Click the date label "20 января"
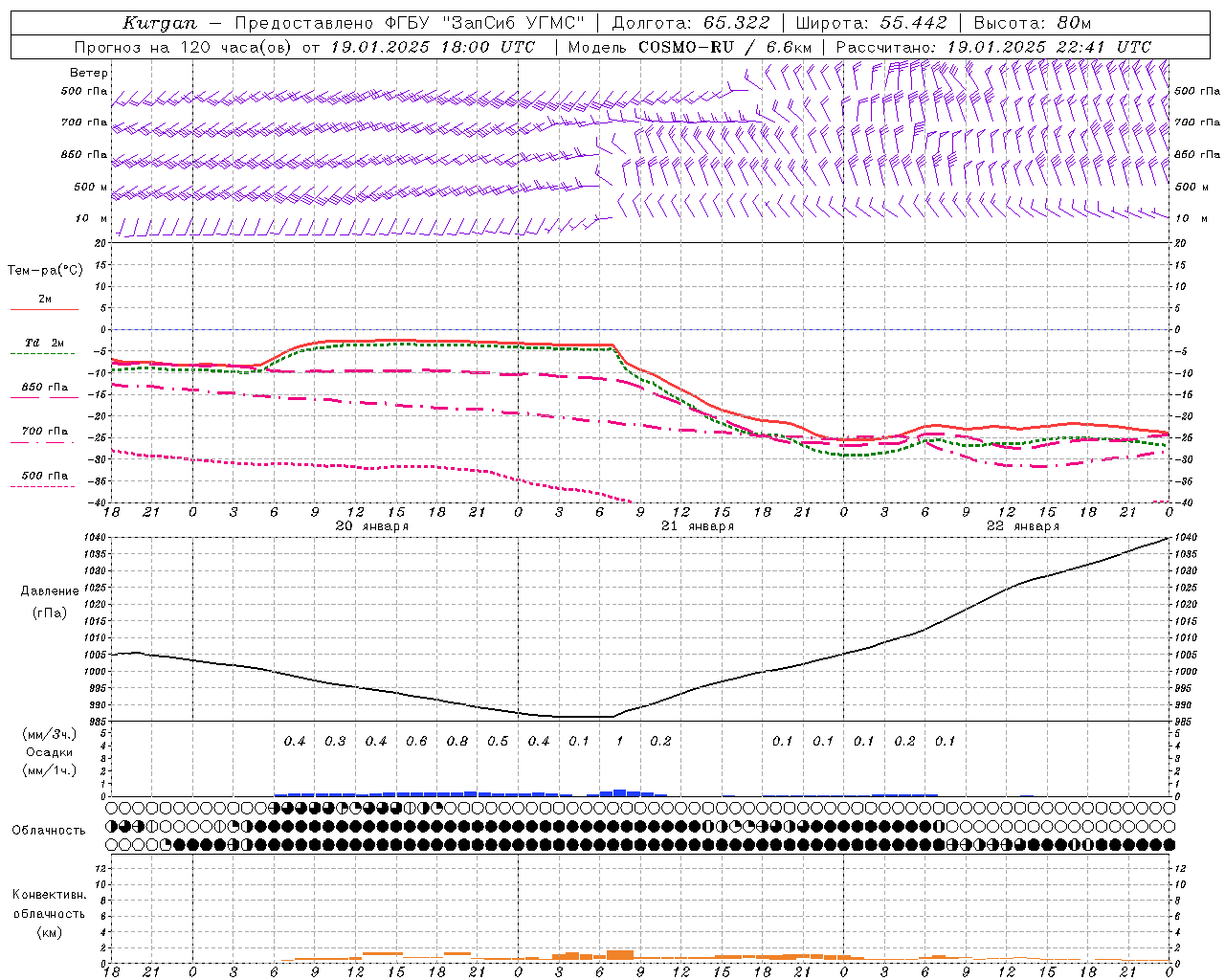Viewport: 1225px width, 980px height. click(x=372, y=526)
